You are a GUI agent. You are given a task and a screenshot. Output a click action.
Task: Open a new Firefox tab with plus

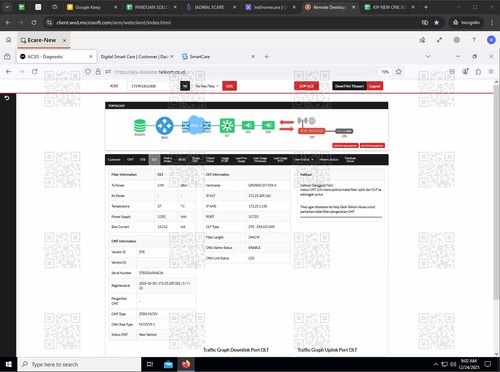coord(266,57)
